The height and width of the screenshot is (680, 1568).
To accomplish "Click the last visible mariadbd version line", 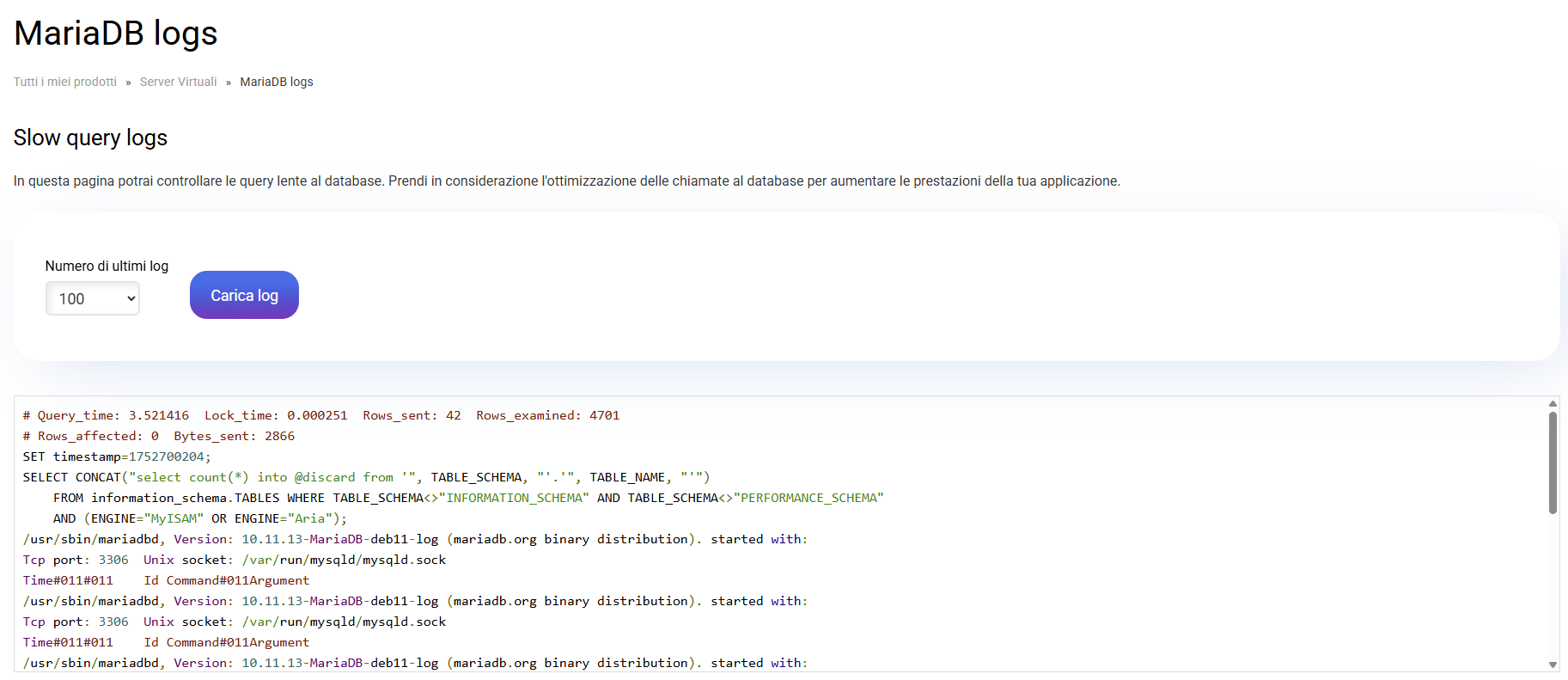I will [415, 663].
